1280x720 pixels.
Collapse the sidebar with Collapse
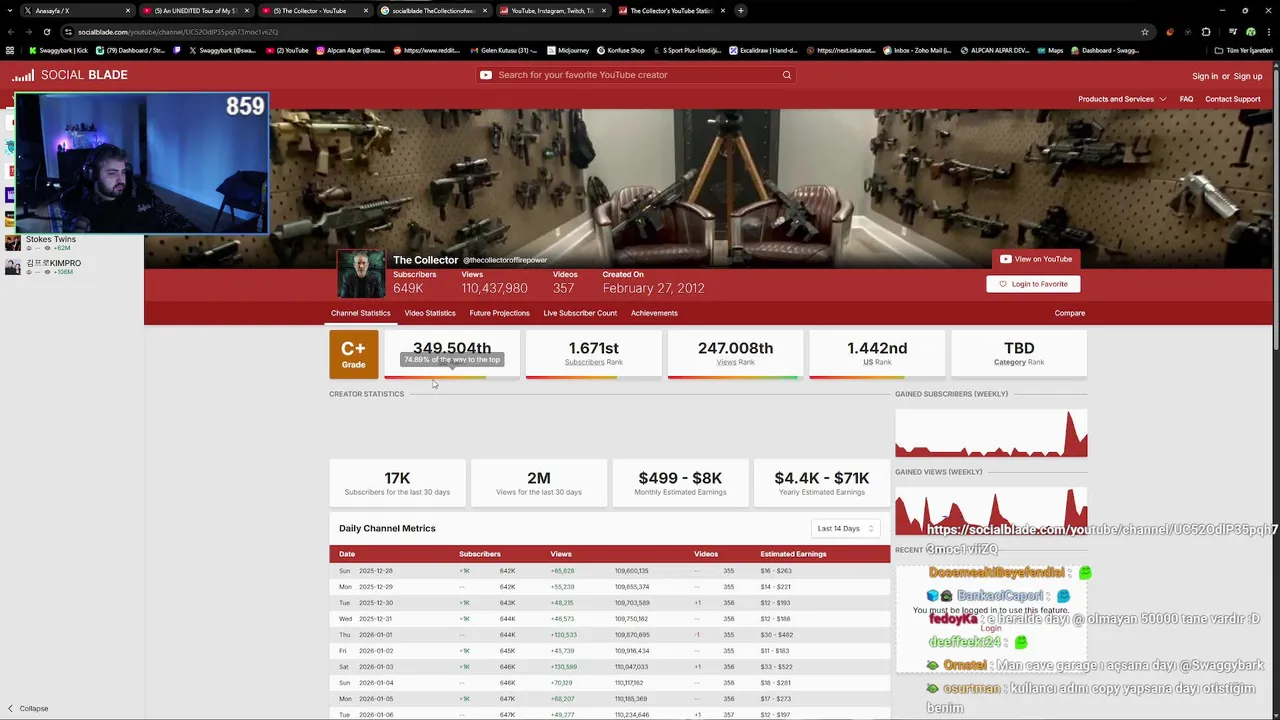click(28, 708)
